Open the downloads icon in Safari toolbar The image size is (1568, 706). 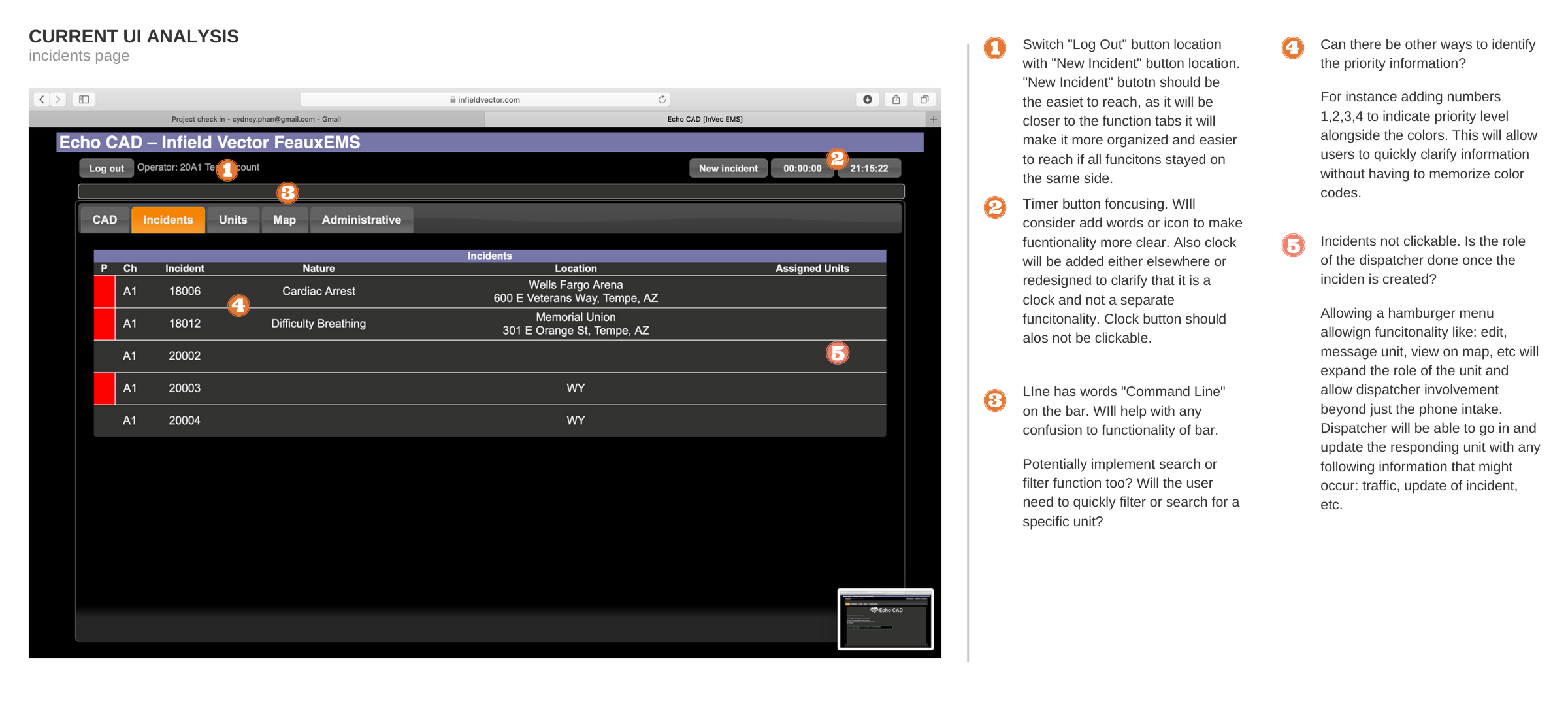tap(867, 99)
